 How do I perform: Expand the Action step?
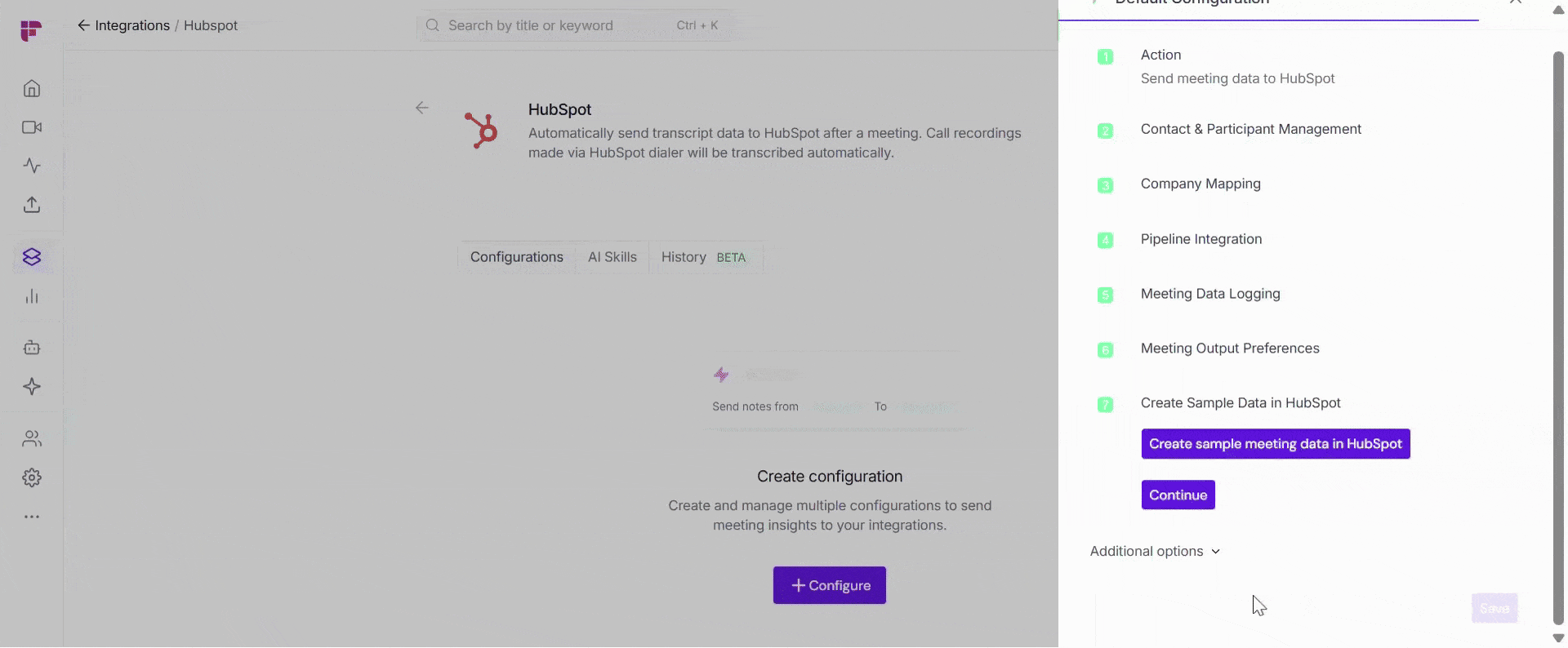click(1160, 55)
